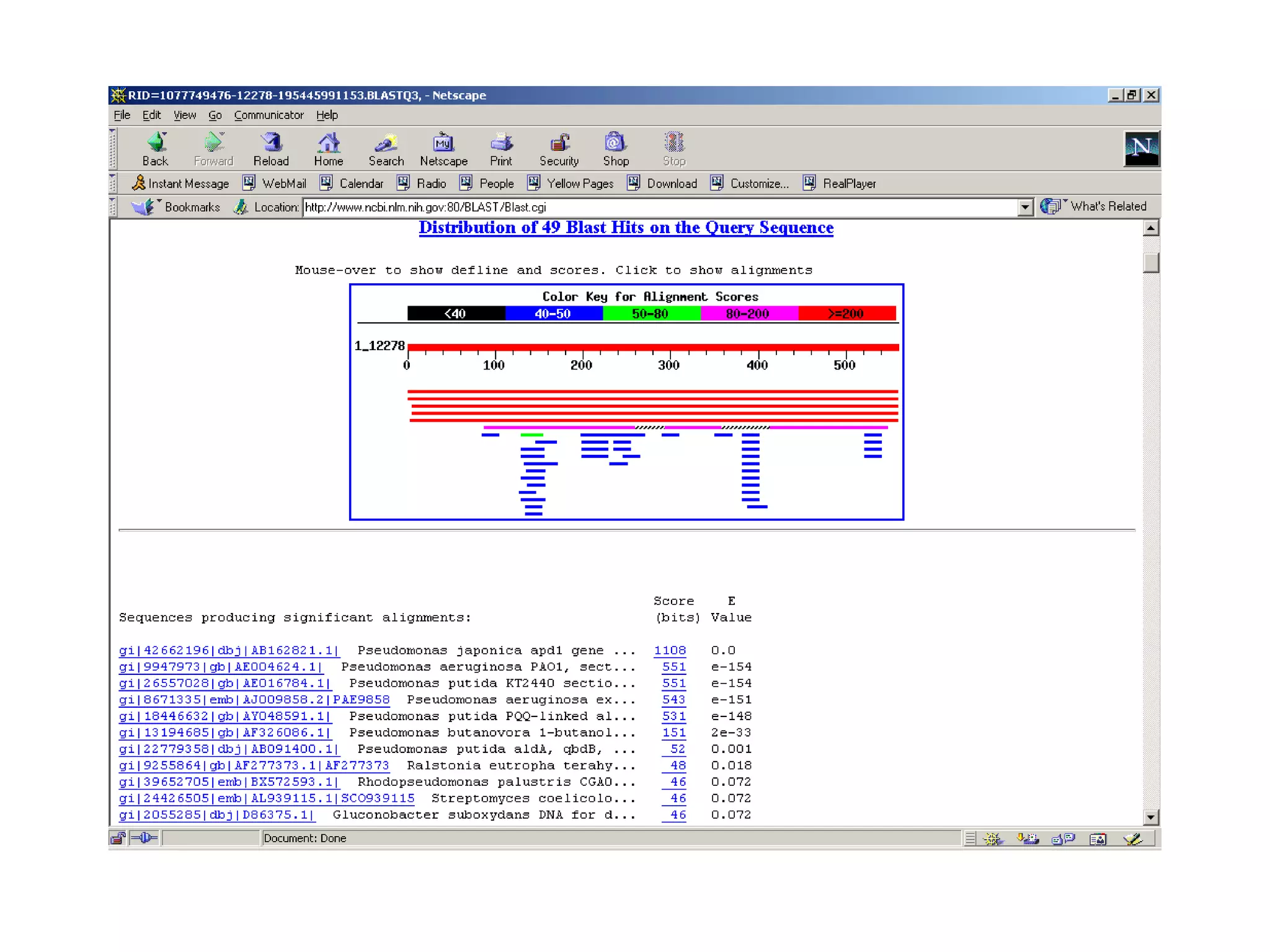Open the My Netscape icon
Viewport: 1270px width, 952px height.
[443, 144]
